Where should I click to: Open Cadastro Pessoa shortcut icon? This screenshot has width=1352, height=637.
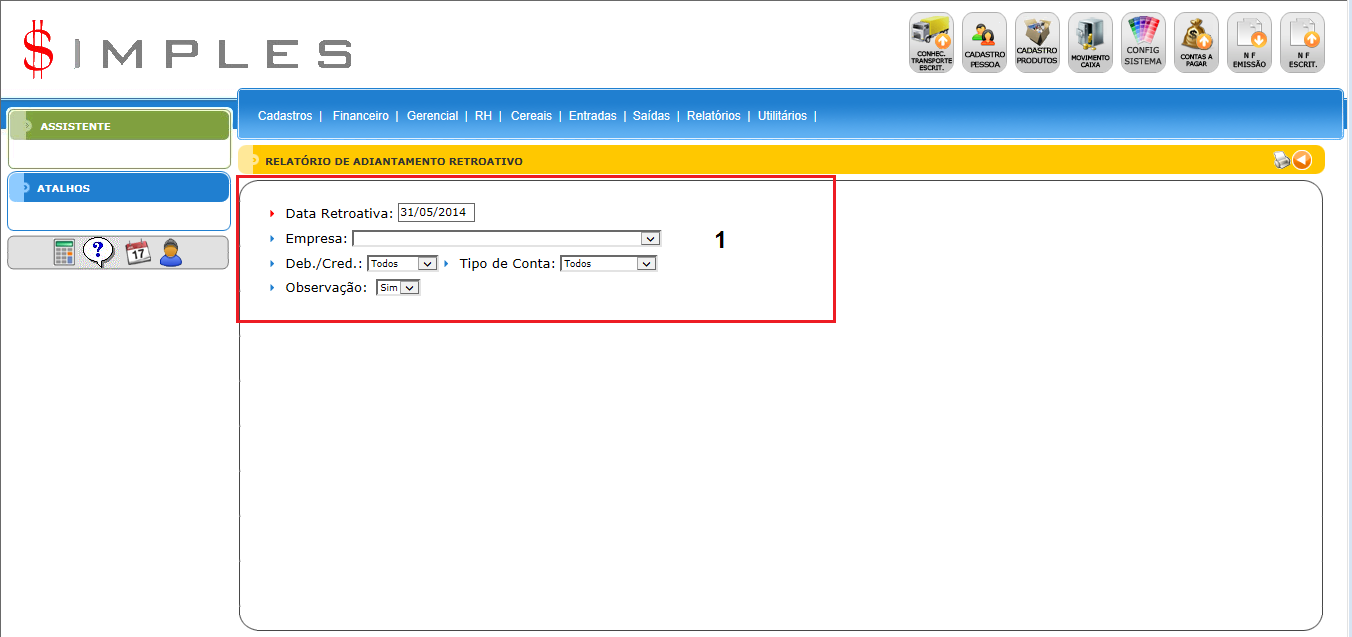tap(984, 42)
